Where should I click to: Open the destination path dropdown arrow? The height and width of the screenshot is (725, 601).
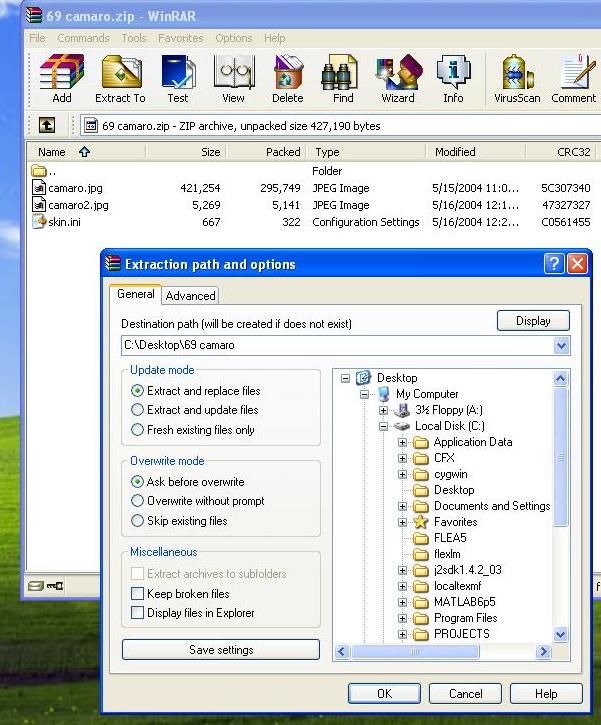tap(561, 345)
